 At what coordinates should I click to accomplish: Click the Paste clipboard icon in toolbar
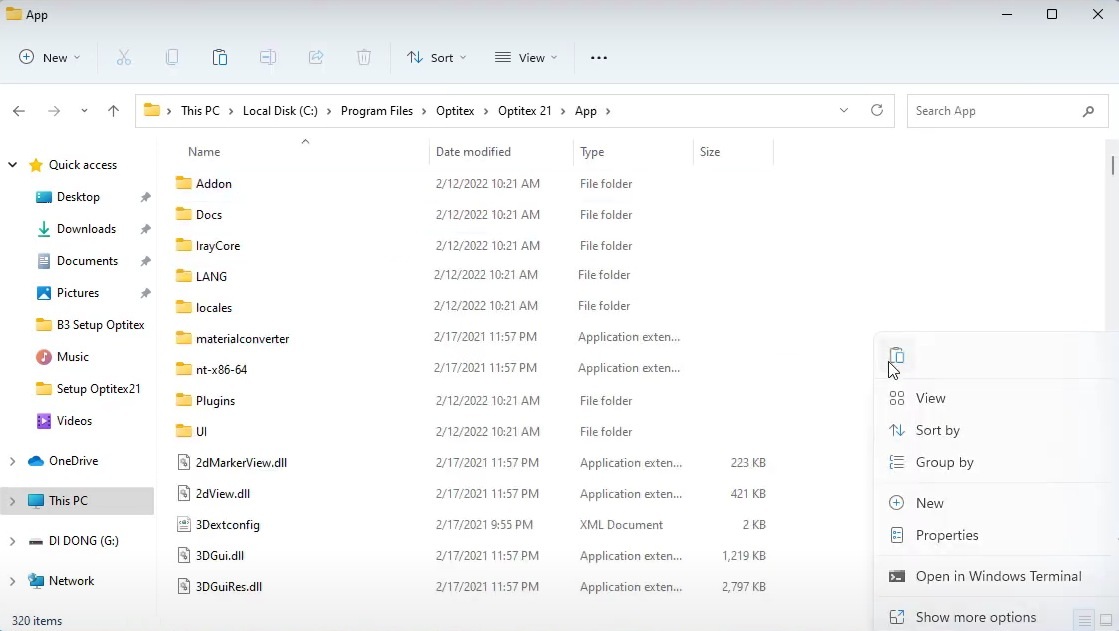click(x=220, y=58)
